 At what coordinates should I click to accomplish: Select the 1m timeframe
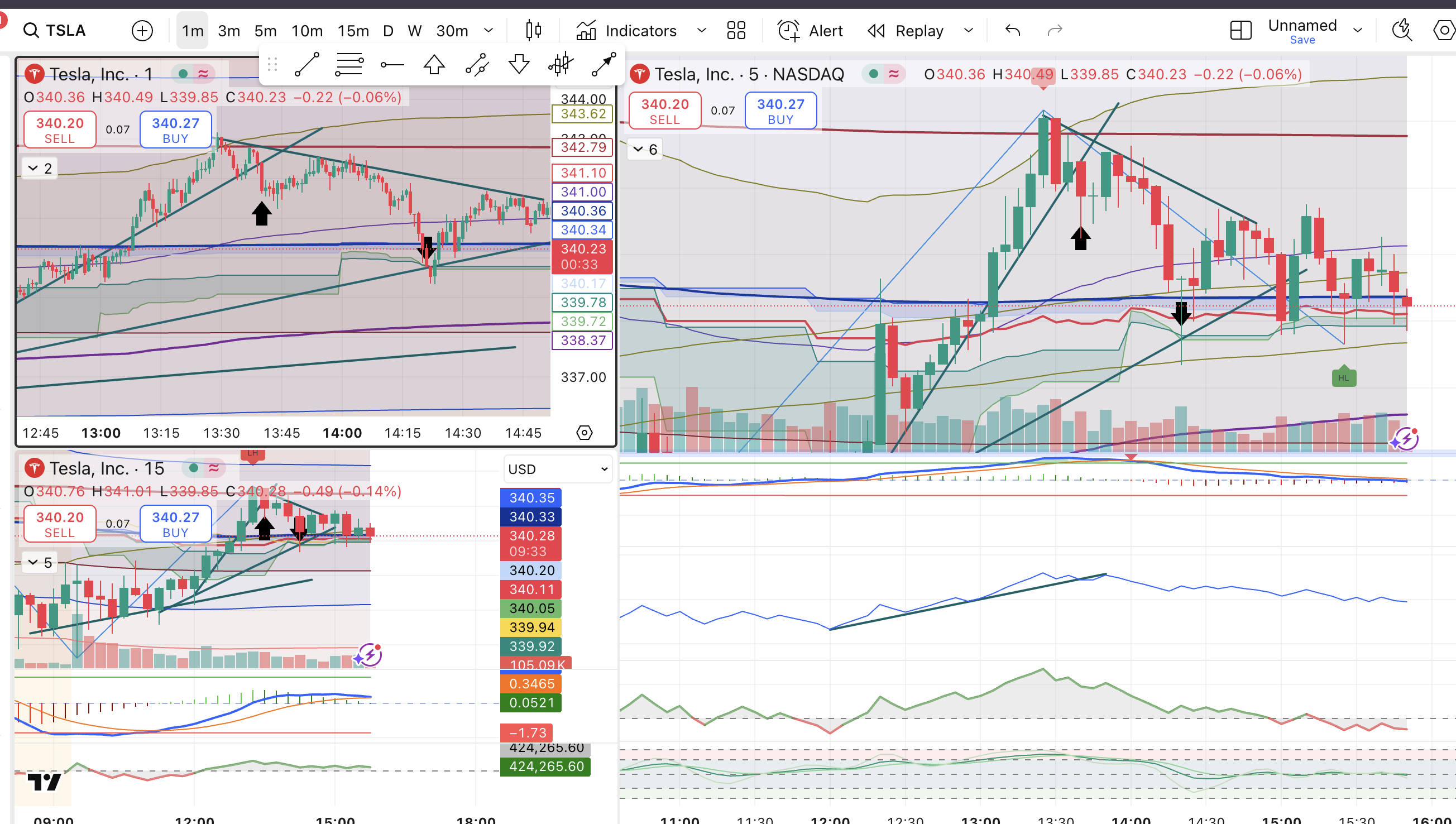coord(193,31)
